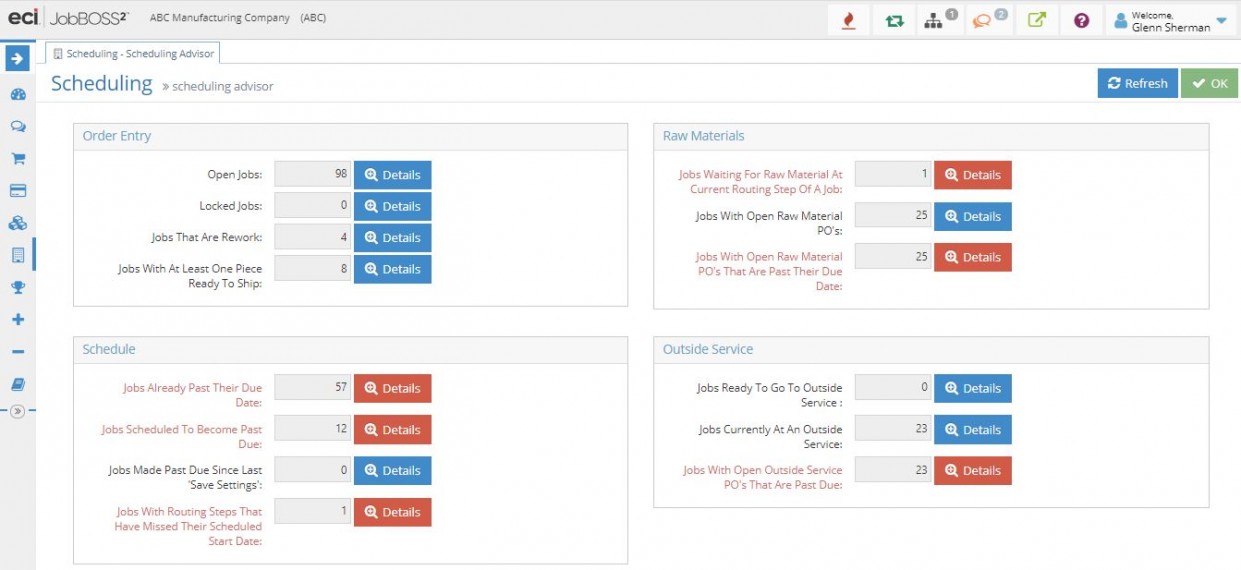Open the dashboard gauge sidebar icon
The height and width of the screenshot is (570, 1241).
tap(17, 95)
